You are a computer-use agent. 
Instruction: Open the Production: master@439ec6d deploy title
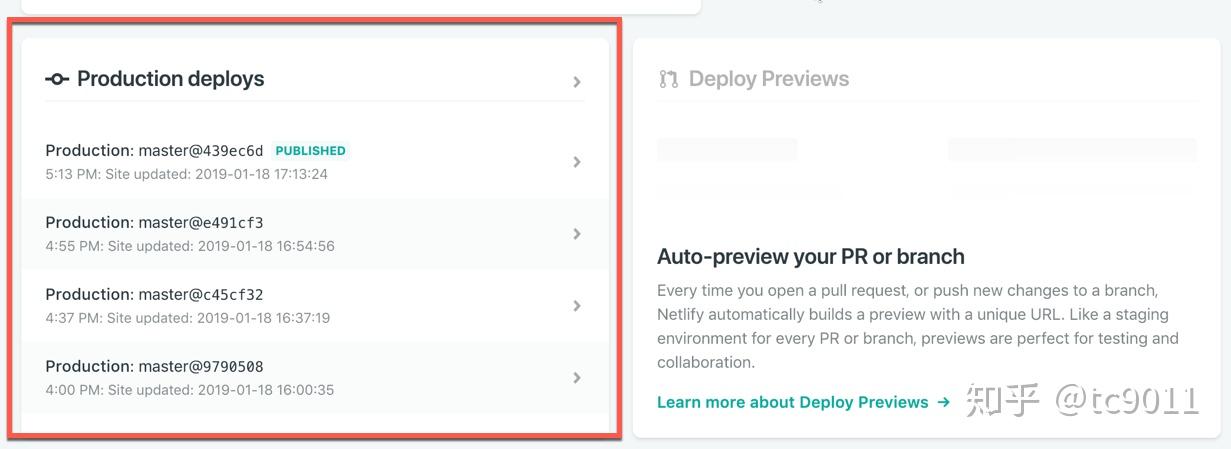pos(154,151)
